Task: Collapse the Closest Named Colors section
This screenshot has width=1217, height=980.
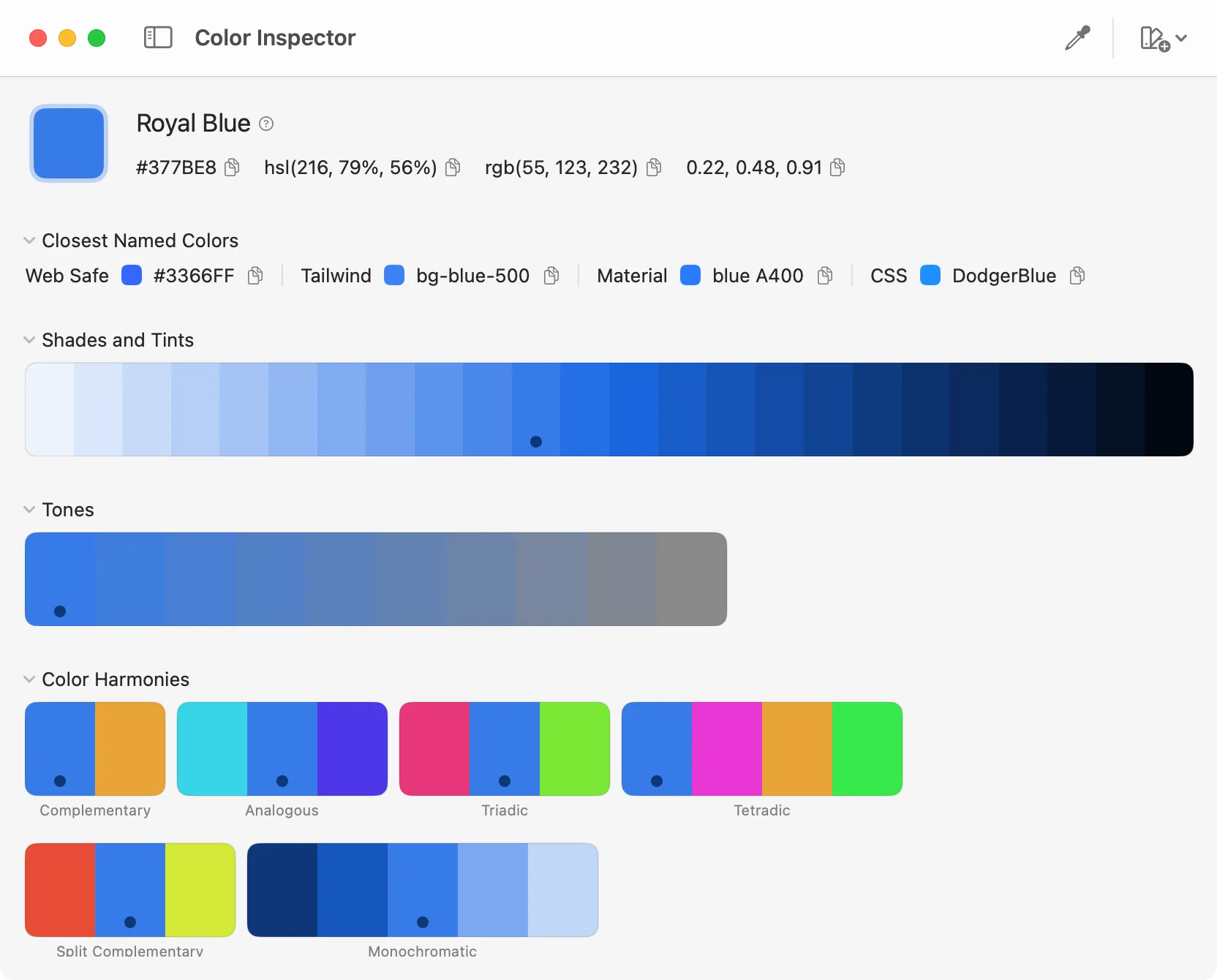Action: 29,240
